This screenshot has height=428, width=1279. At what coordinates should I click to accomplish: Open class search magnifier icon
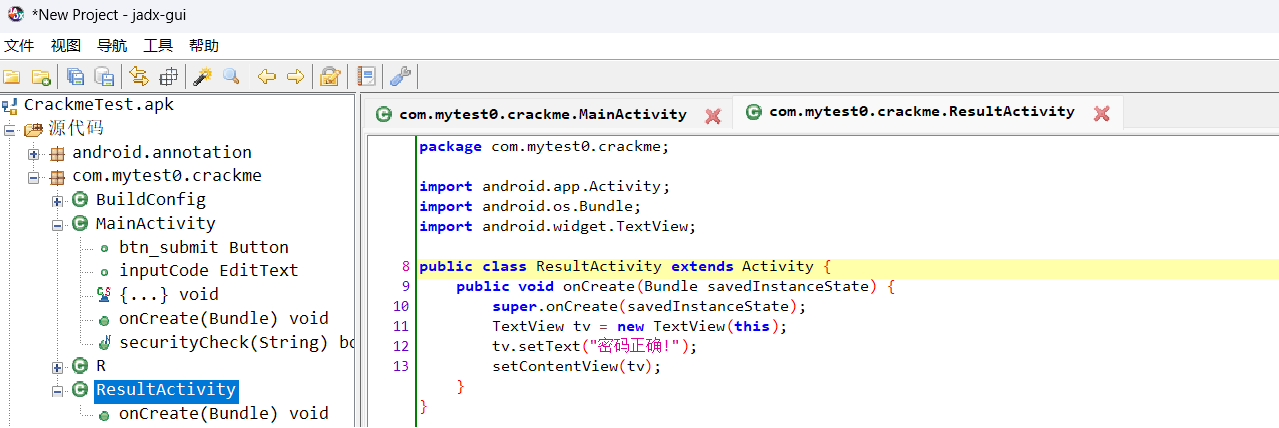pos(231,76)
